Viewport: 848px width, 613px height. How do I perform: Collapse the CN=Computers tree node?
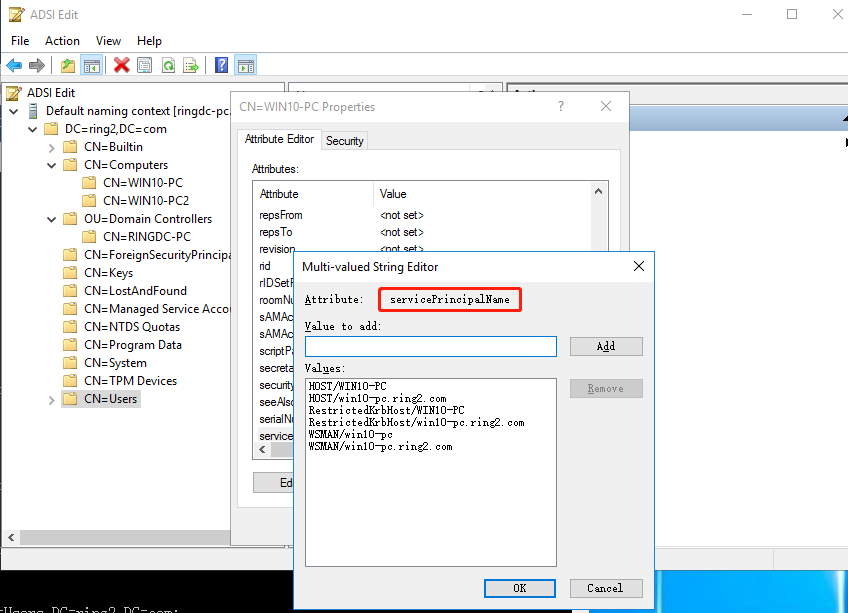point(52,165)
